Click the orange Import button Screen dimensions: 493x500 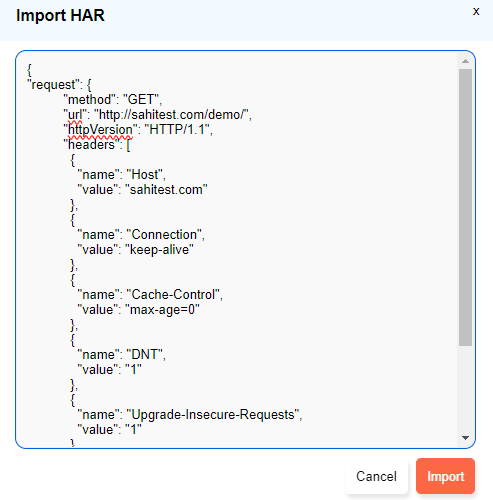(445, 476)
